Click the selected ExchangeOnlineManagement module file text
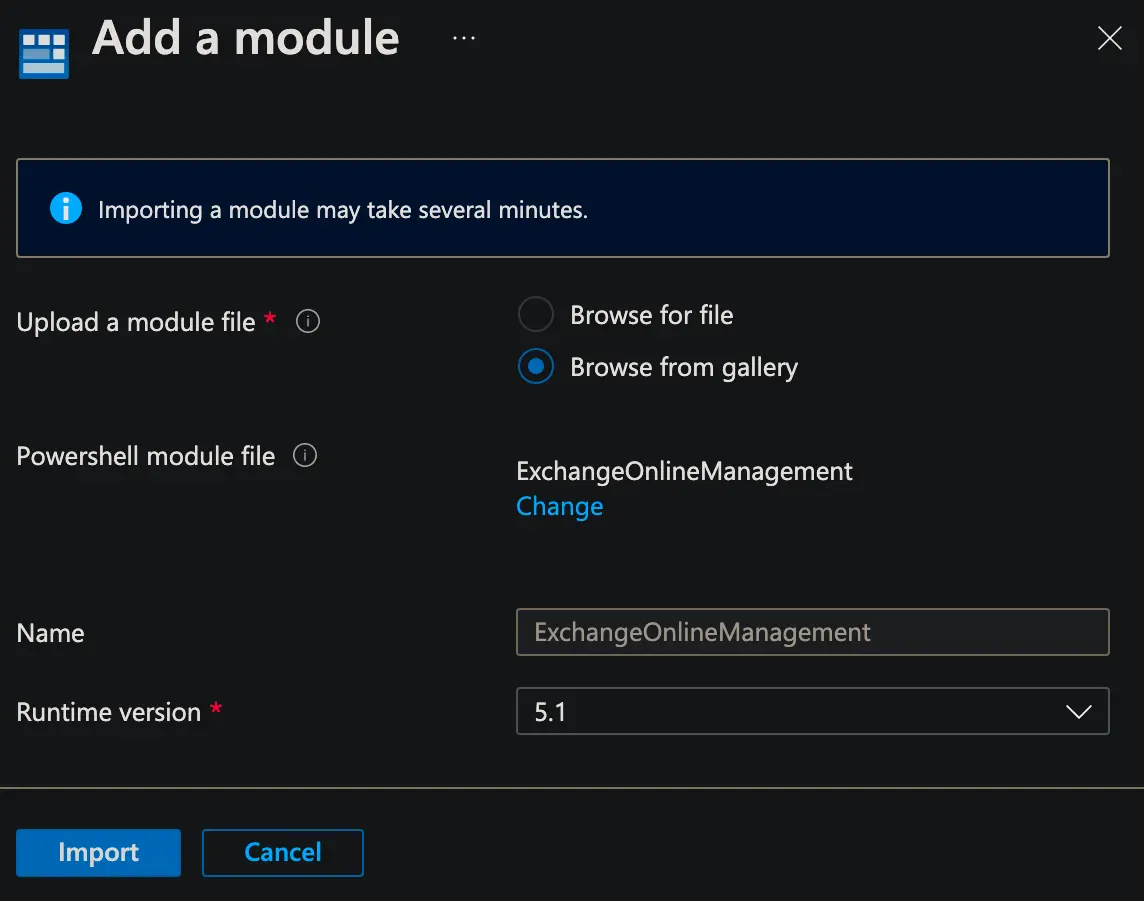The width and height of the screenshot is (1144, 901). (684, 471)
